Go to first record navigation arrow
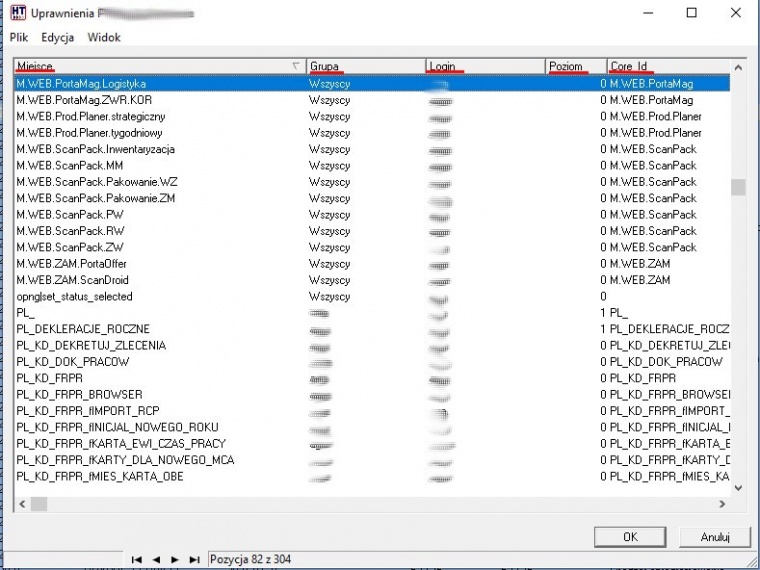 pos(136,559)
